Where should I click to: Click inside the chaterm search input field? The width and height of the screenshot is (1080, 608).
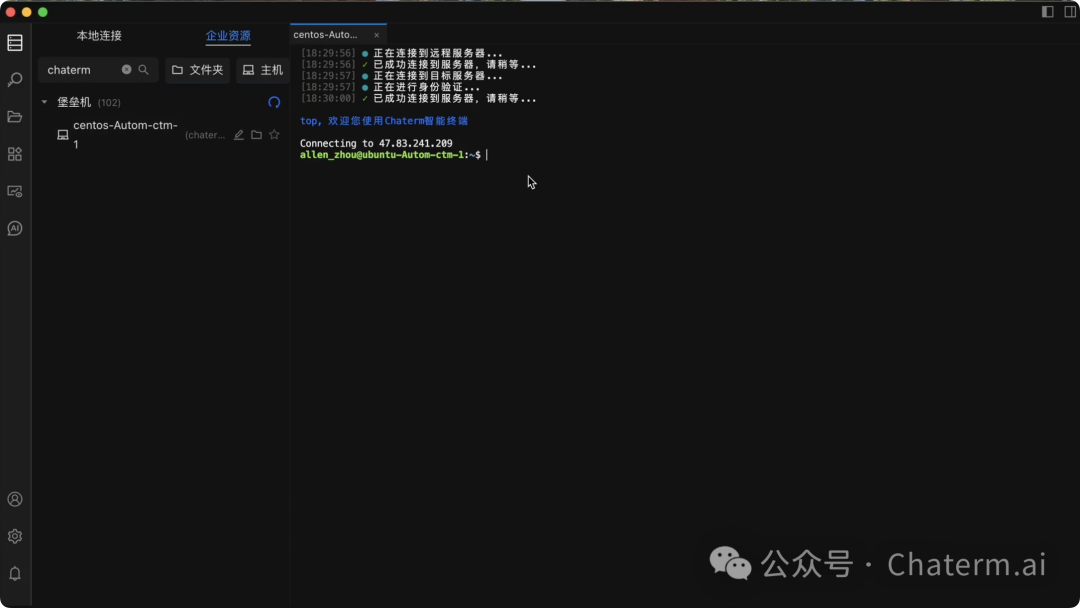click(x=80, y=70)
